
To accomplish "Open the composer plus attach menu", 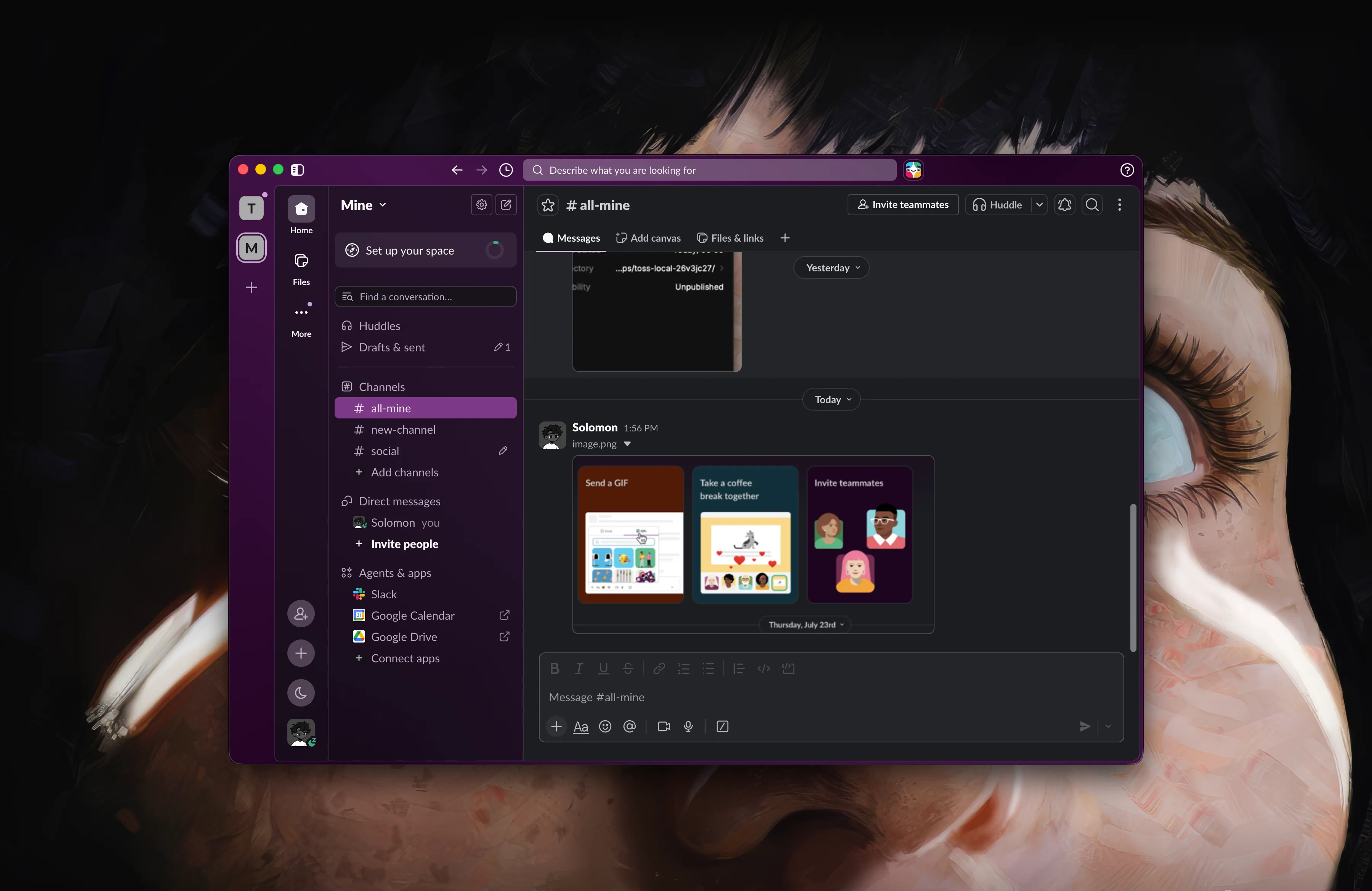I will (x=556, y=726).
